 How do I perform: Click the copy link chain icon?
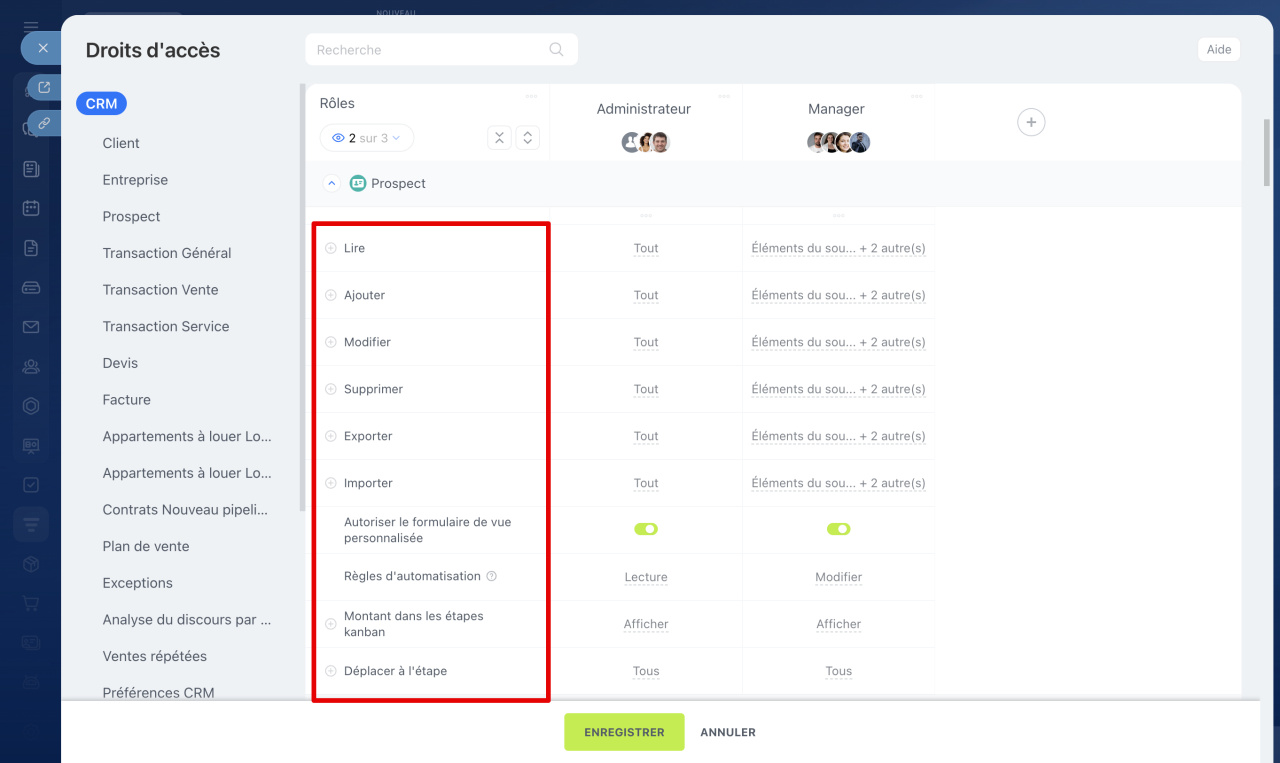44,123
